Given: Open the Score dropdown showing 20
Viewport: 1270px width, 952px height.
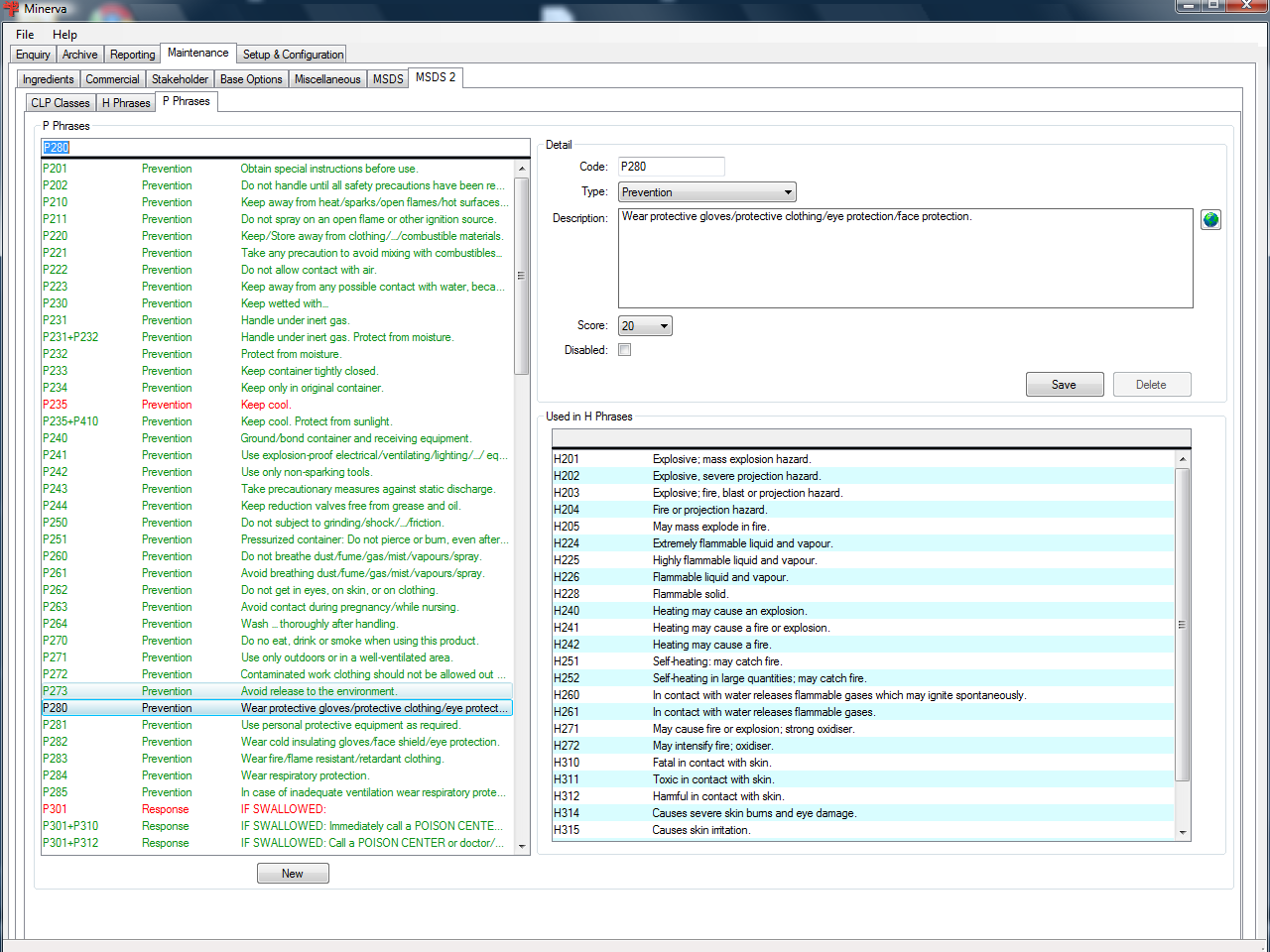Looking at the screenshot, I should click(645, 326).
